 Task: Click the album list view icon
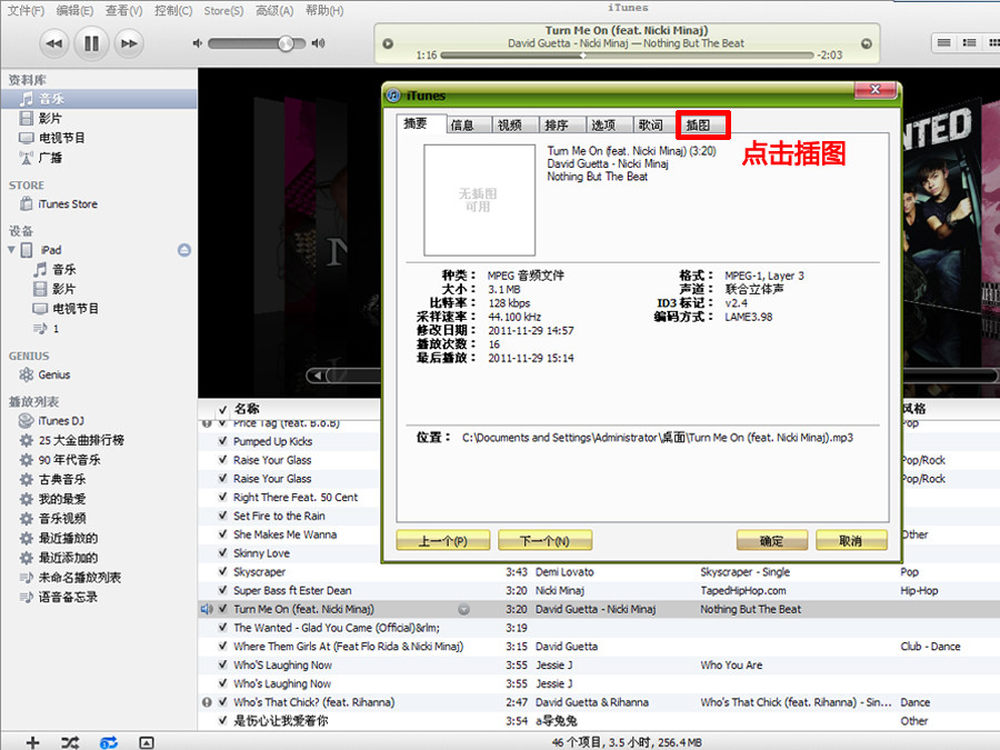pos(969,43)
